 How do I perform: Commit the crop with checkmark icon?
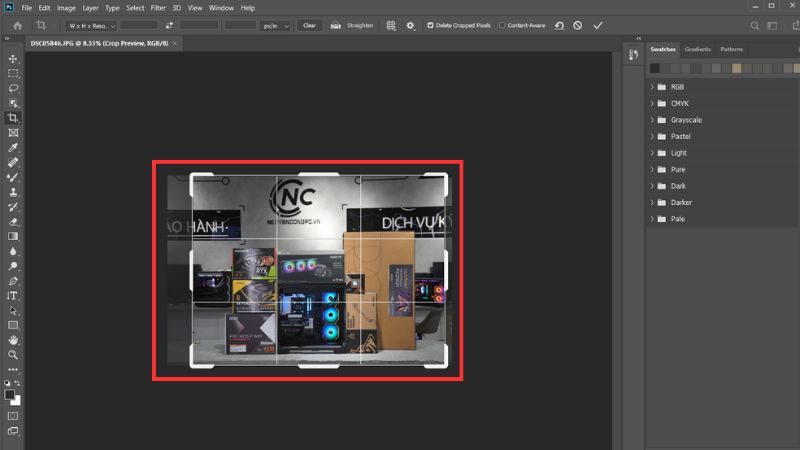coord(598,25)
